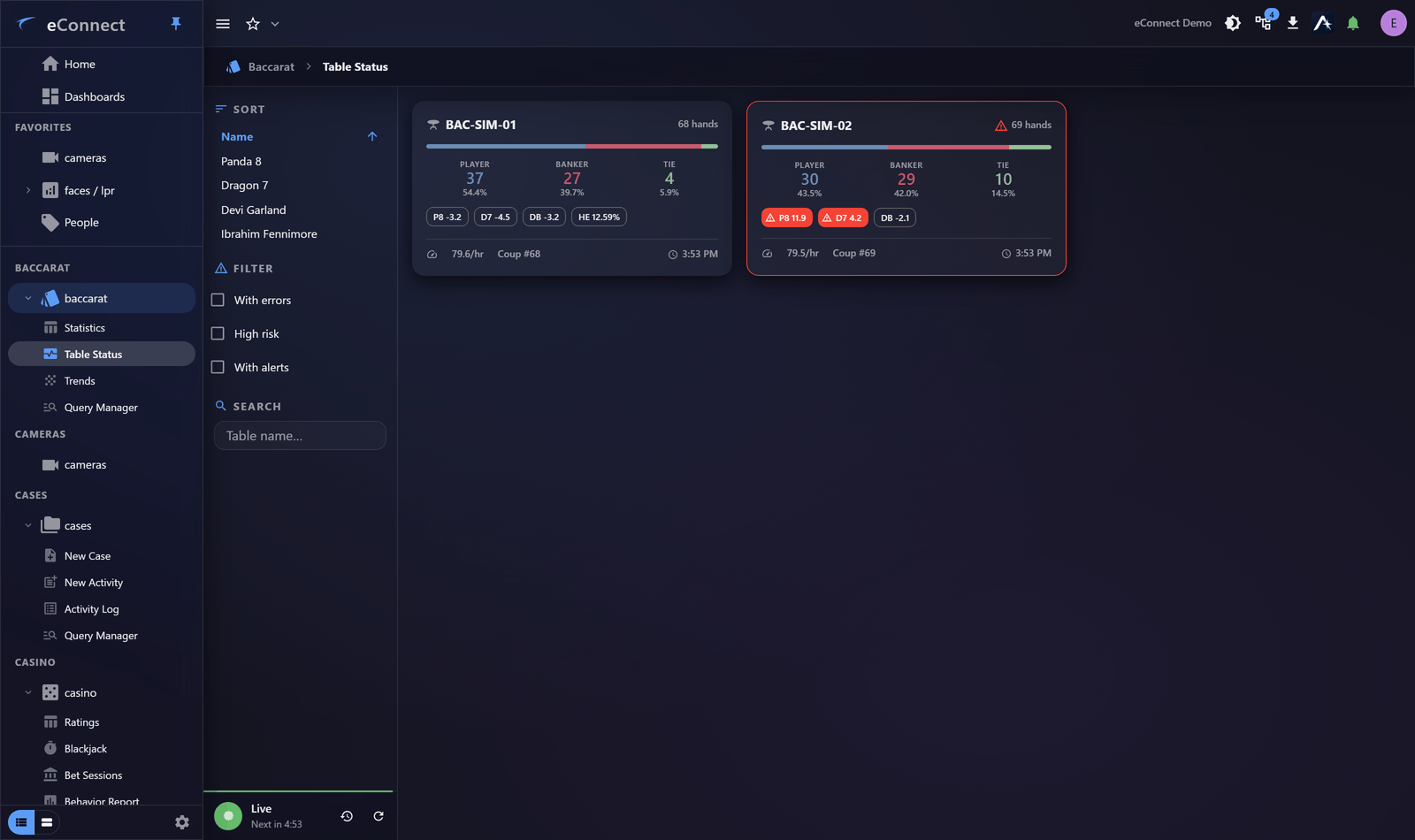Open the BAC-SIM-02 table card

[x=906, y=188]
